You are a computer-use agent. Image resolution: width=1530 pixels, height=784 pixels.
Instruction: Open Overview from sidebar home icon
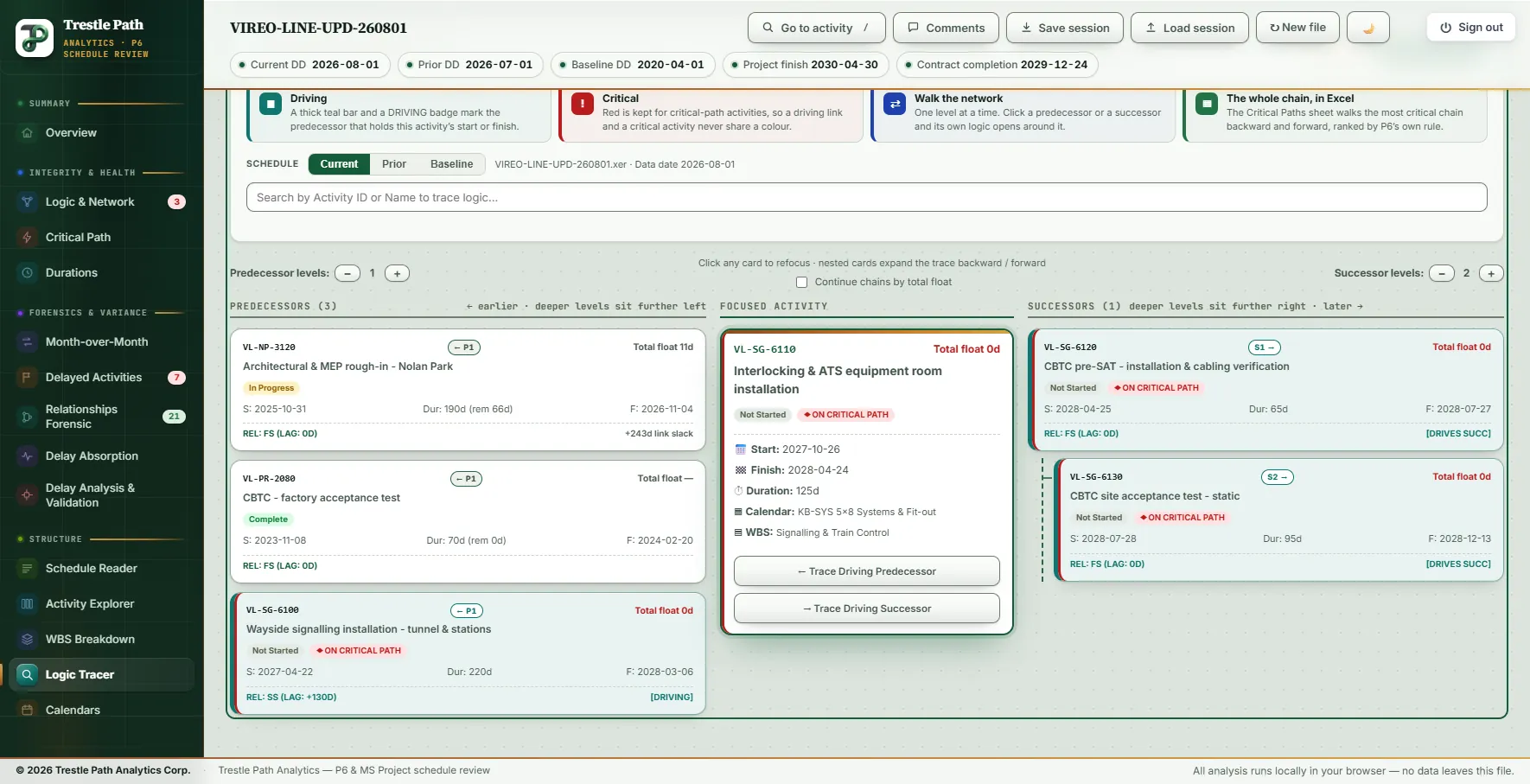pyautogui.click(x=27, y=133)
